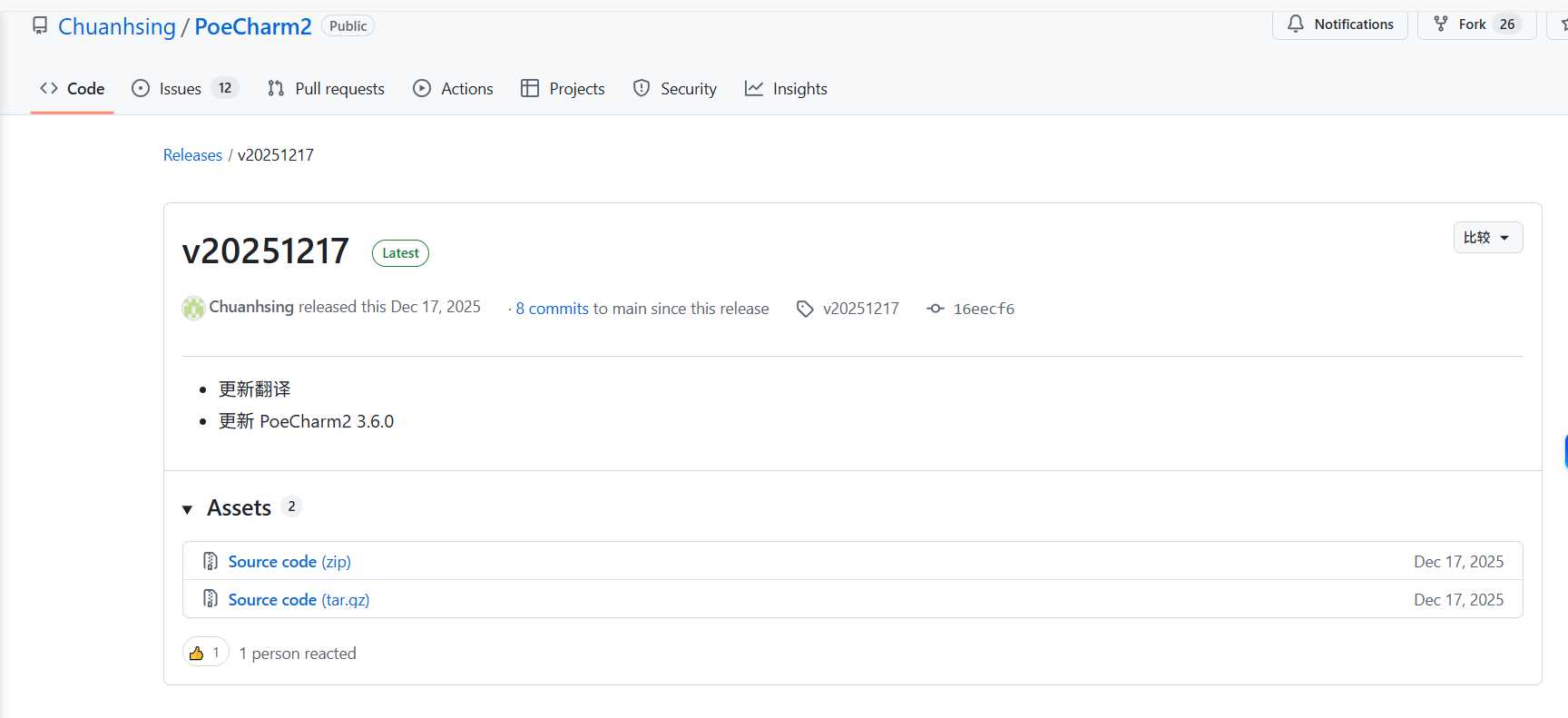Download Source code (zip)

(x=289, y=562)
